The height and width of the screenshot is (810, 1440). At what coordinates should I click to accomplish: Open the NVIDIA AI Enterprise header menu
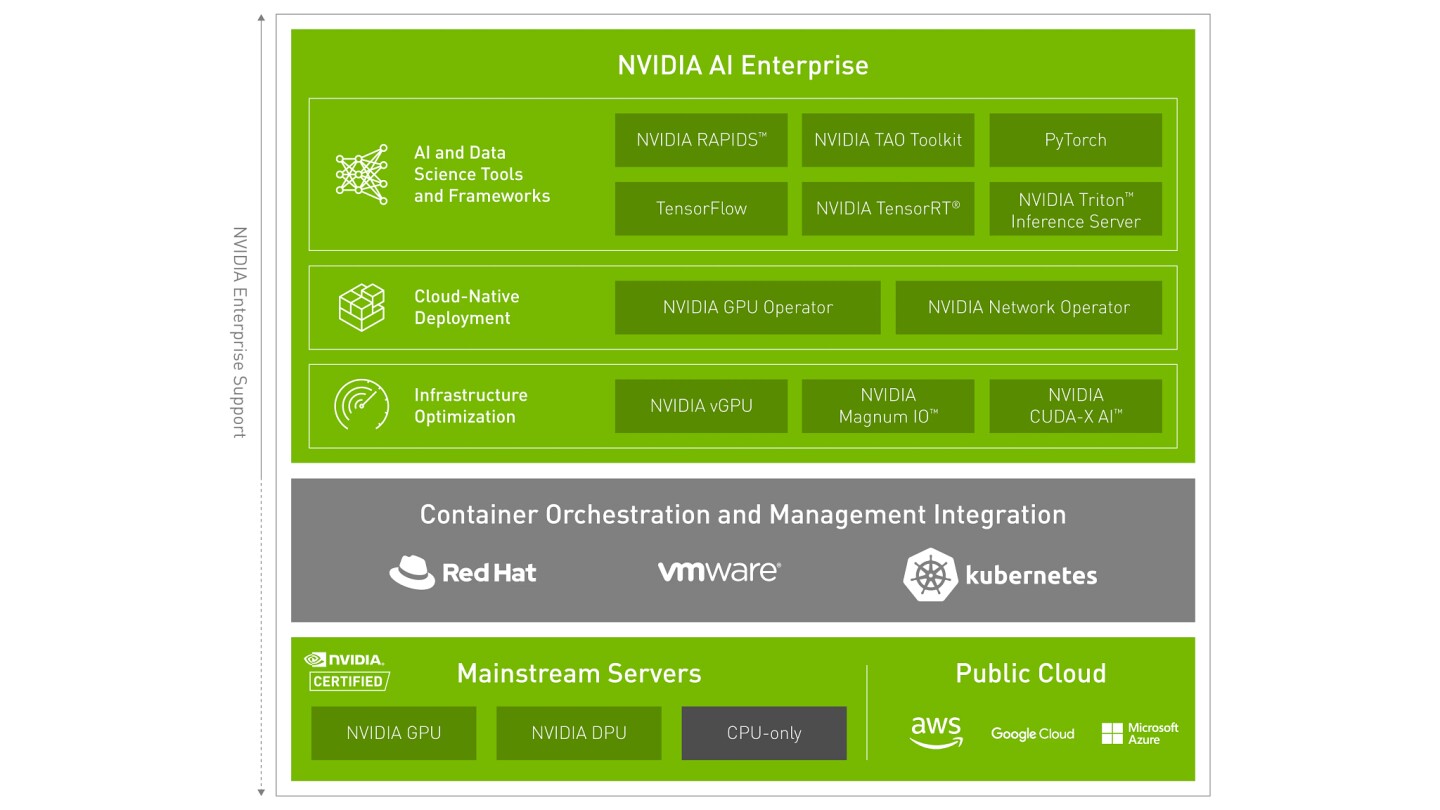pos(742,64)
